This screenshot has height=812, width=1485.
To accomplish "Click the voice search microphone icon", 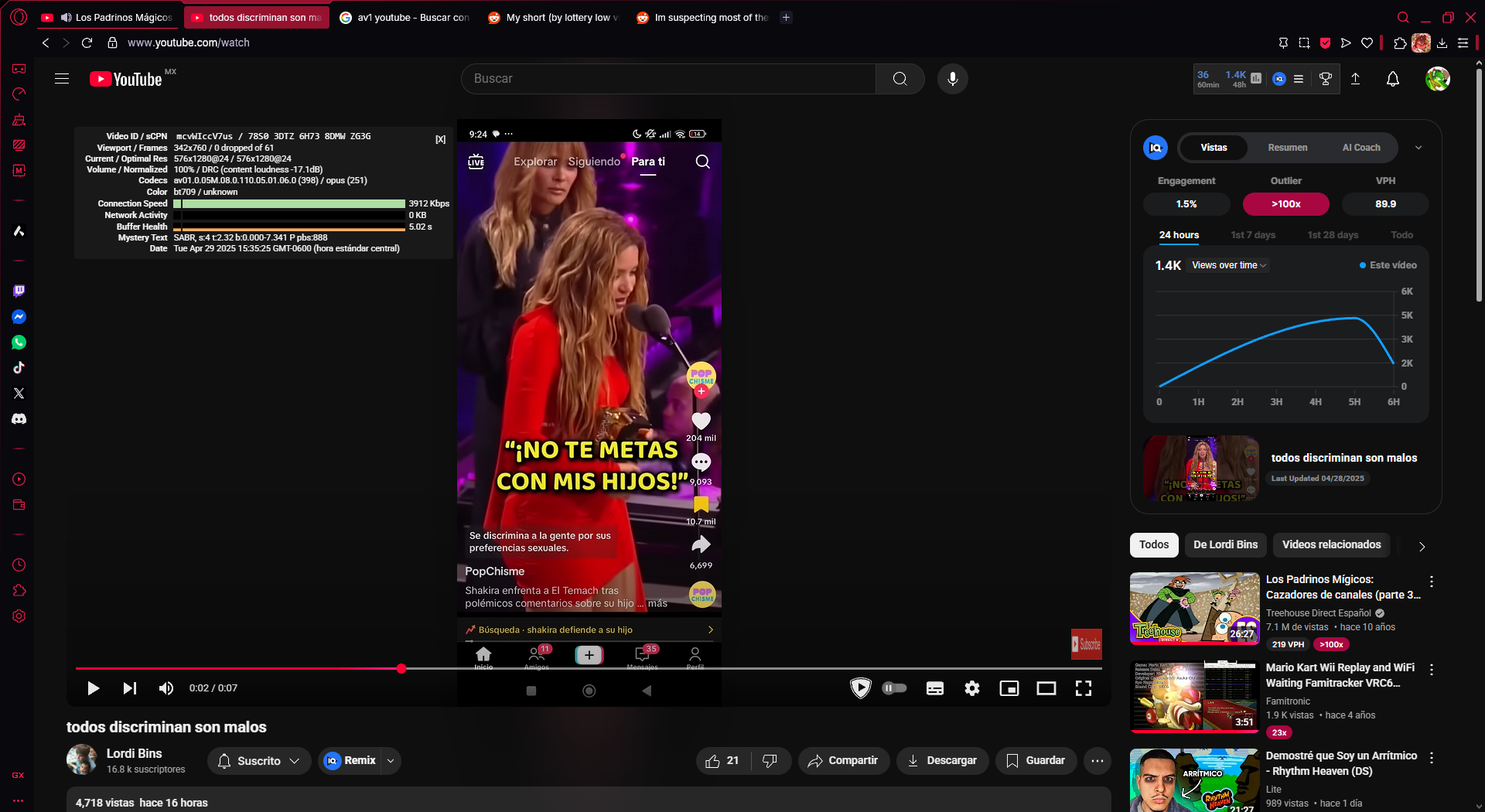I will tap(952, 79).
